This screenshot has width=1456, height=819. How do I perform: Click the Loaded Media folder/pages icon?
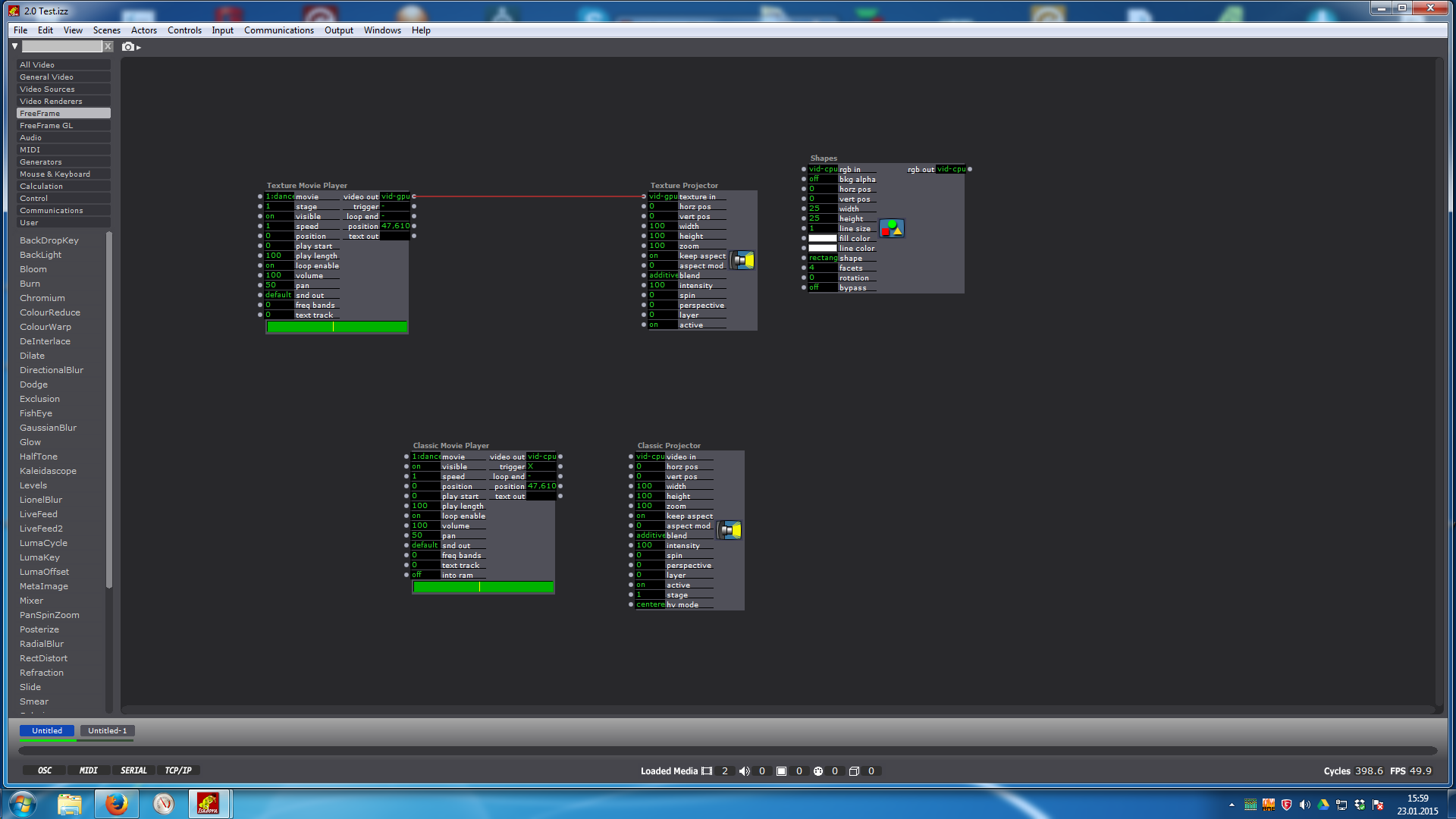[x=854, y=771]
